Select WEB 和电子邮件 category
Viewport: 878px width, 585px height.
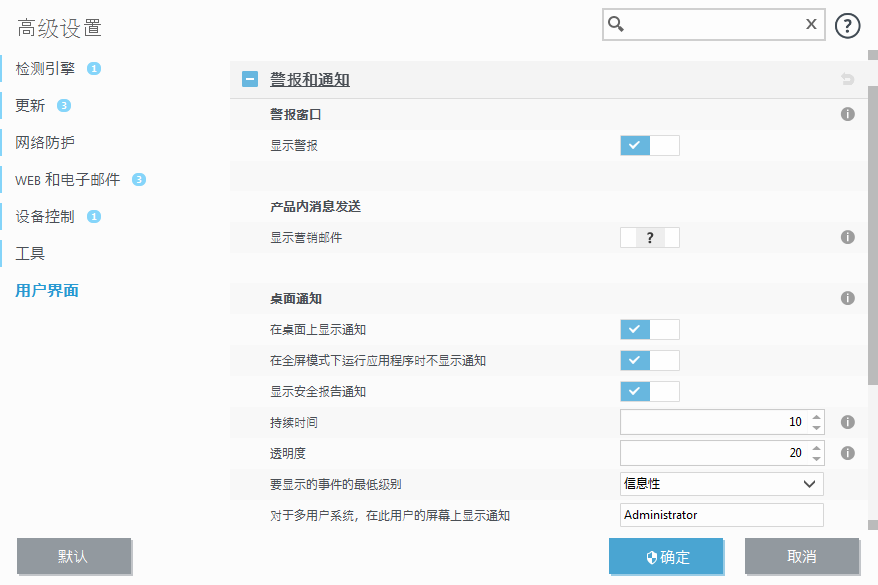coord(67,180)
